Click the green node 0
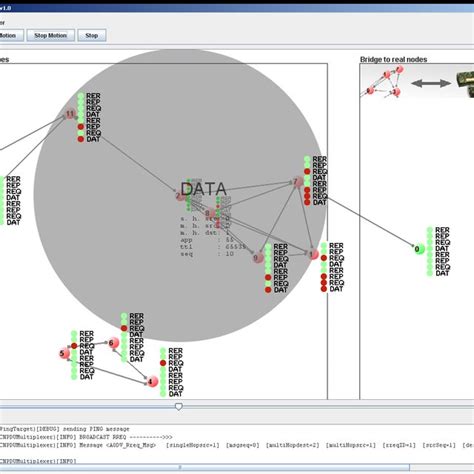This screenshot has height=474, width=474. click(419, 249)
